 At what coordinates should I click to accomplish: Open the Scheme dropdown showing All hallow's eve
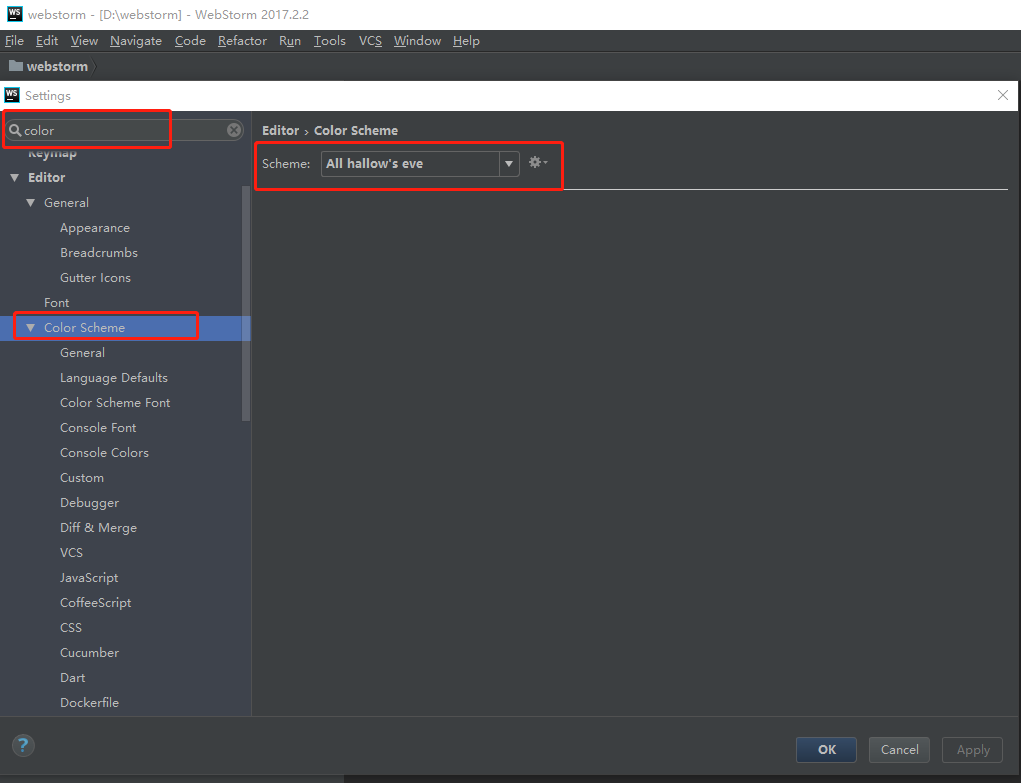(508, 161)
